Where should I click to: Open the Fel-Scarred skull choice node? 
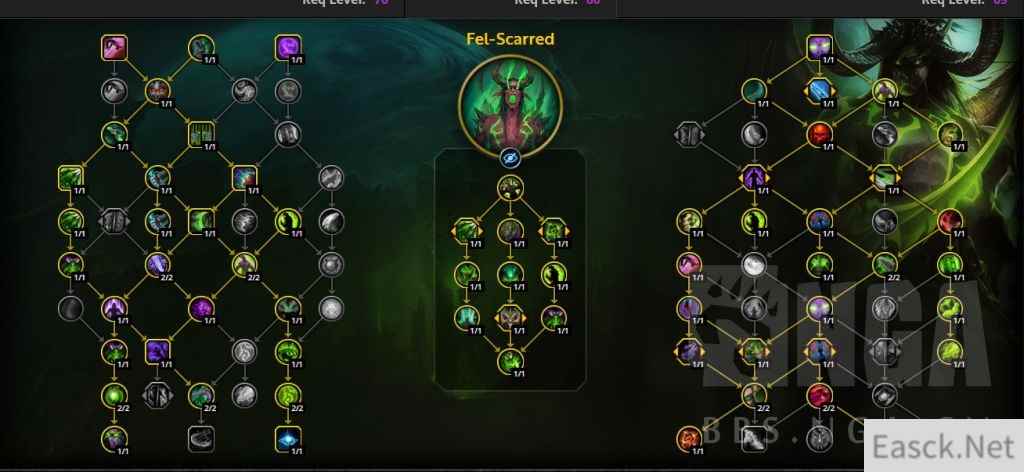click(510, 317)
